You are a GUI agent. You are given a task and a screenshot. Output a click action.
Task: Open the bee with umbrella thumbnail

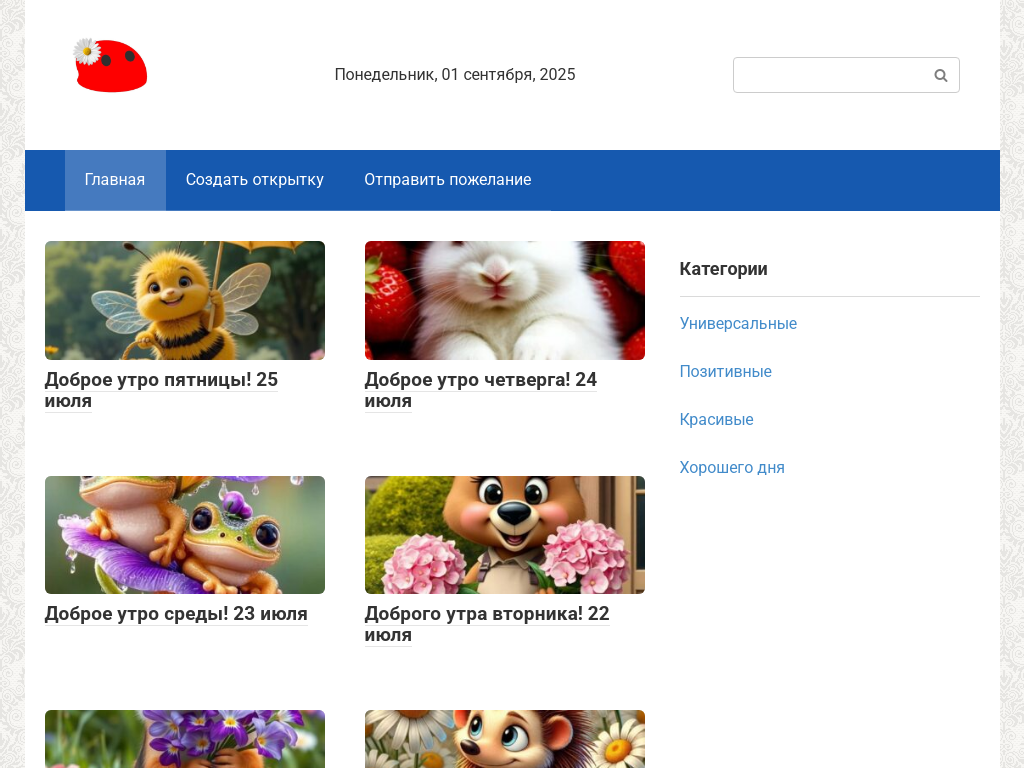pos(185,300)
